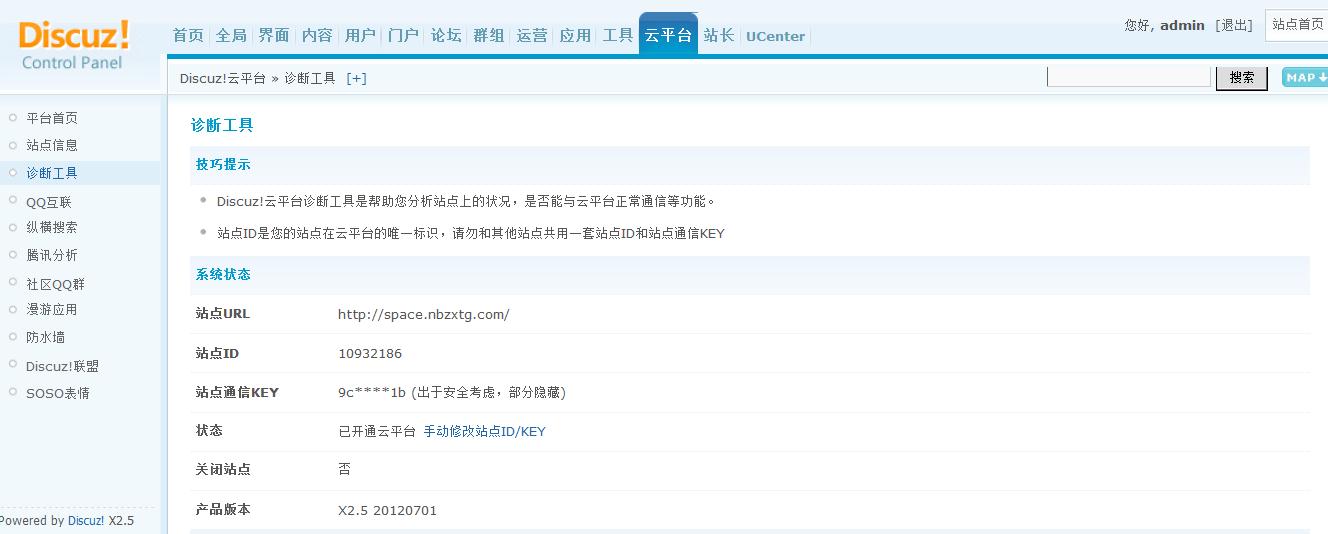The image size is (1328, 534).
Task: Open the 站长 top menu
Action: pos(719,35)
